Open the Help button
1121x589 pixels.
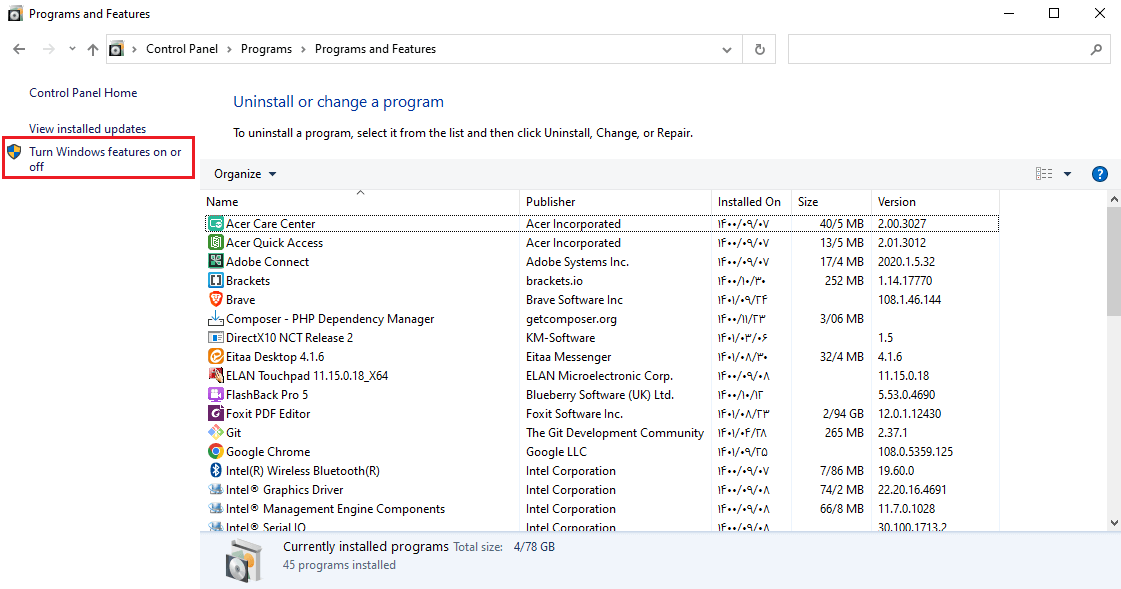[x=1100, y=174]
